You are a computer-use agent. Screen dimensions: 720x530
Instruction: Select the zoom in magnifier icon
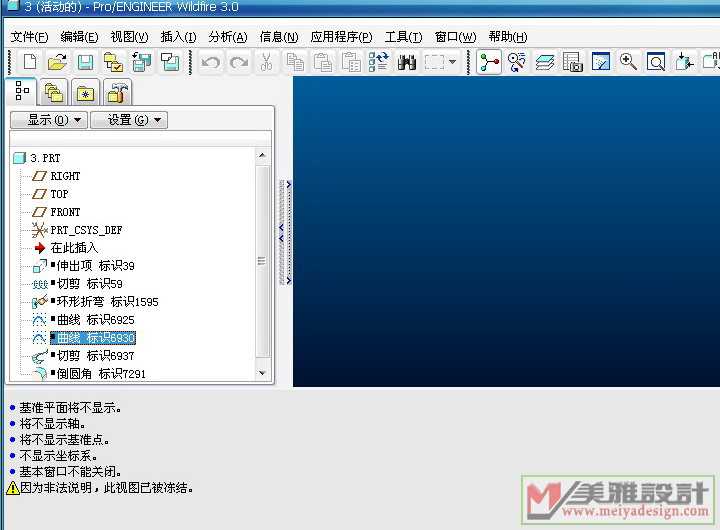[x=628, y=62]
